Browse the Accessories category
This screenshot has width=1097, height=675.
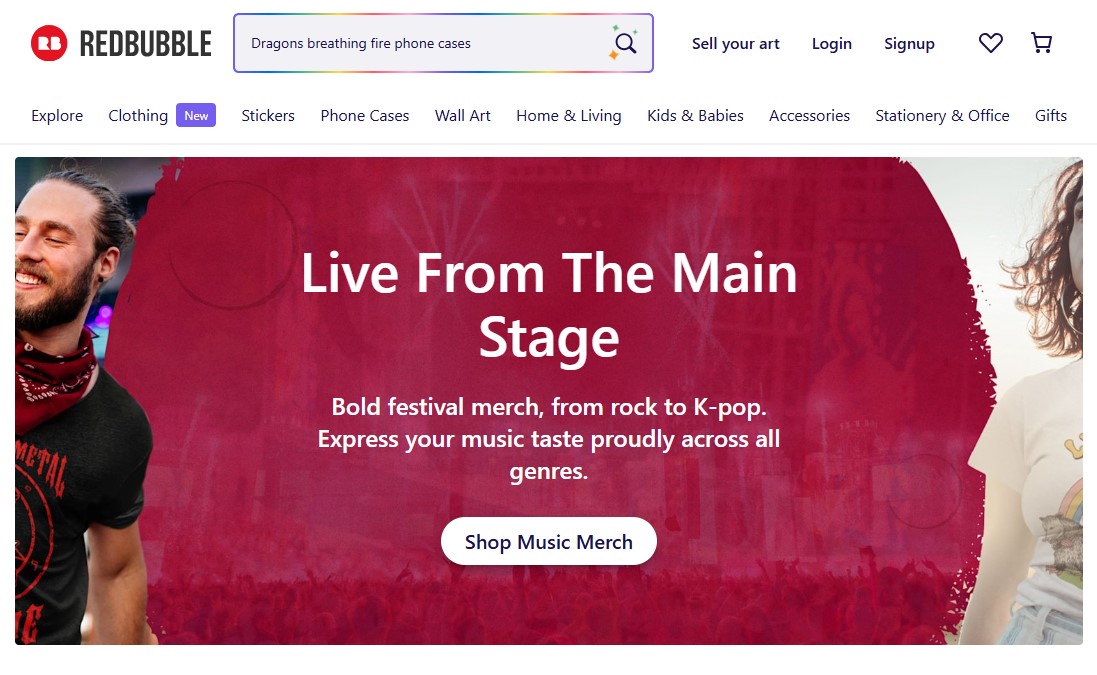[x=809, y=116]
